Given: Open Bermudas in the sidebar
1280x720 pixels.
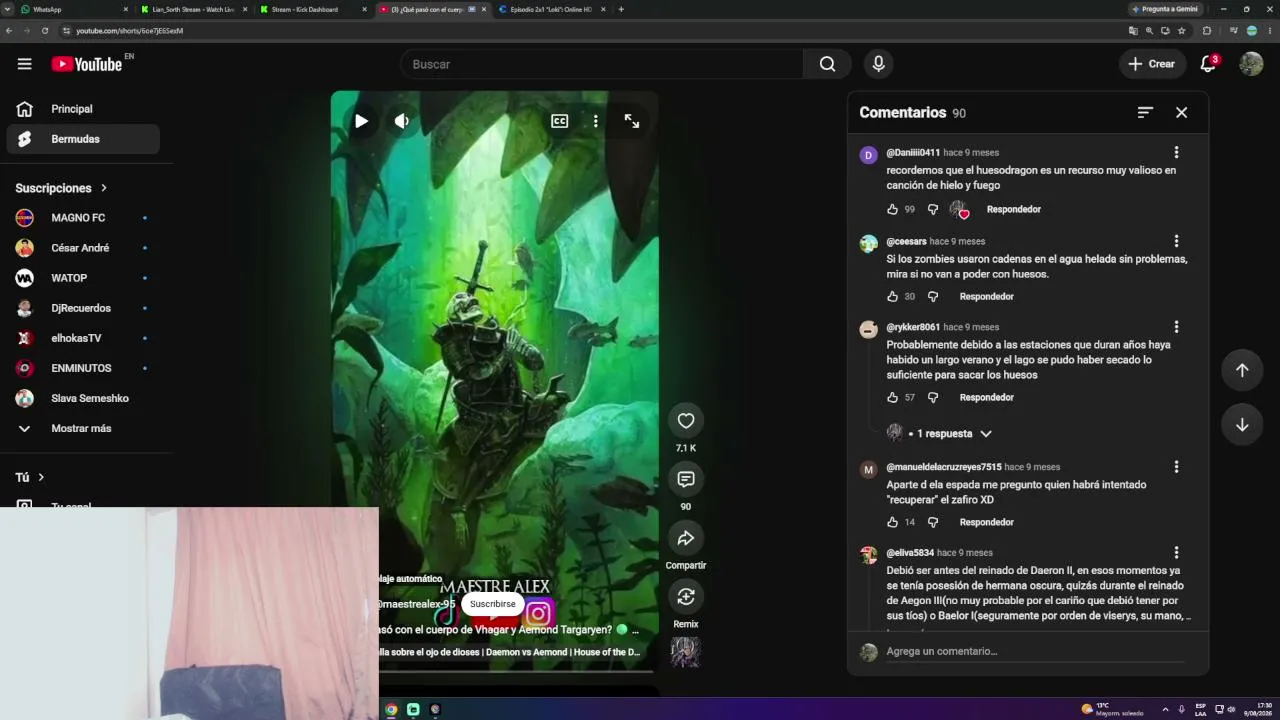Looking at the screenshot, I should coord(83,139).
